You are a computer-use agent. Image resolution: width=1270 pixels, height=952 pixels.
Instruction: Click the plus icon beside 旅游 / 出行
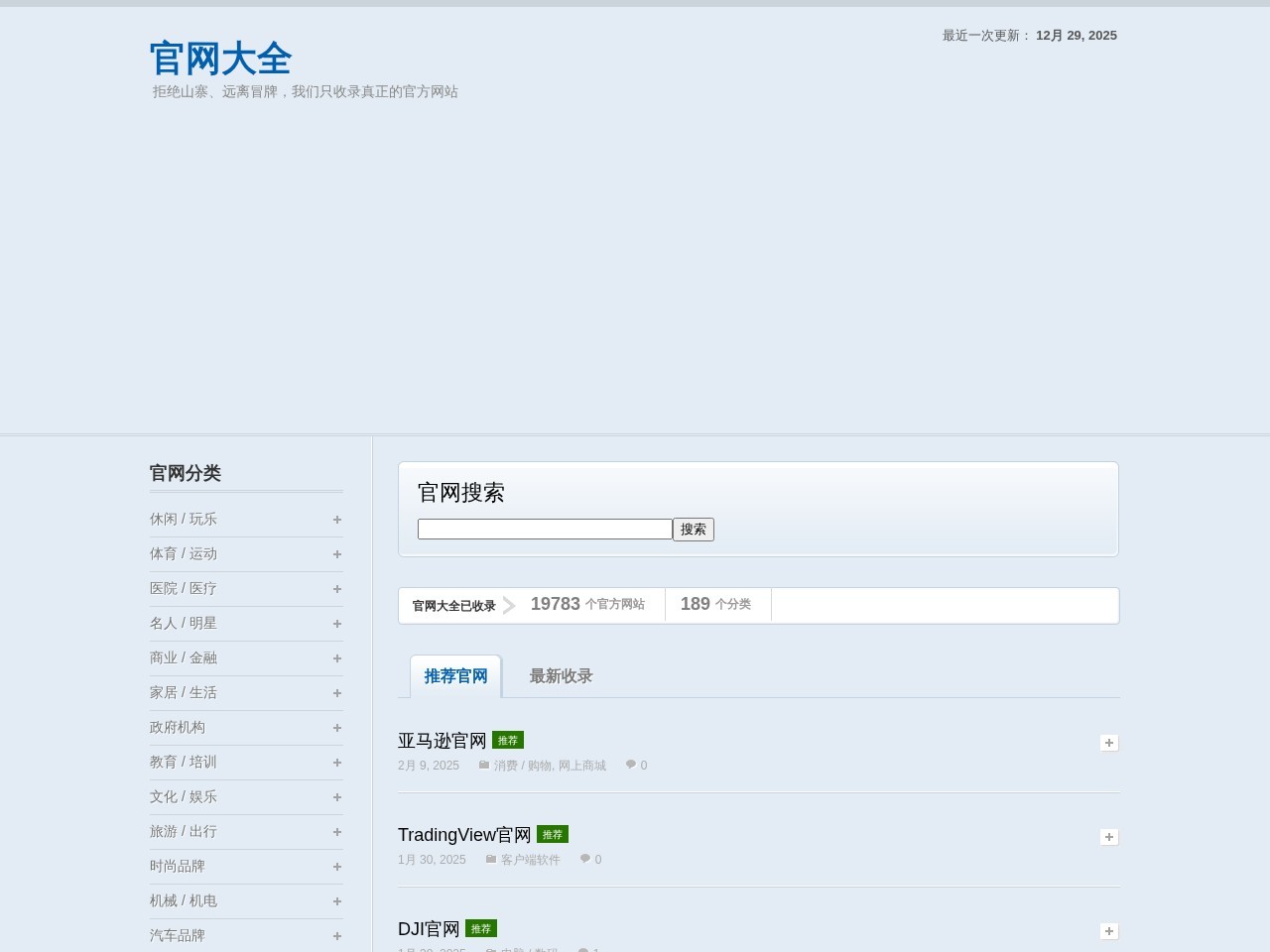(337, 832)
